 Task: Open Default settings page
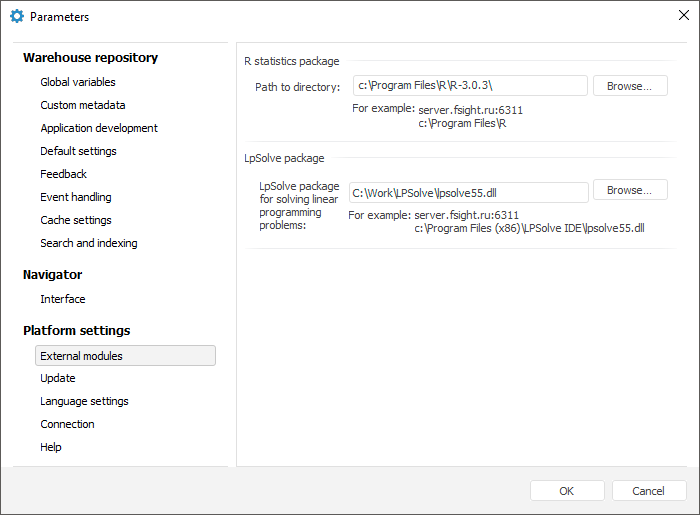click(x=78, y=151)
